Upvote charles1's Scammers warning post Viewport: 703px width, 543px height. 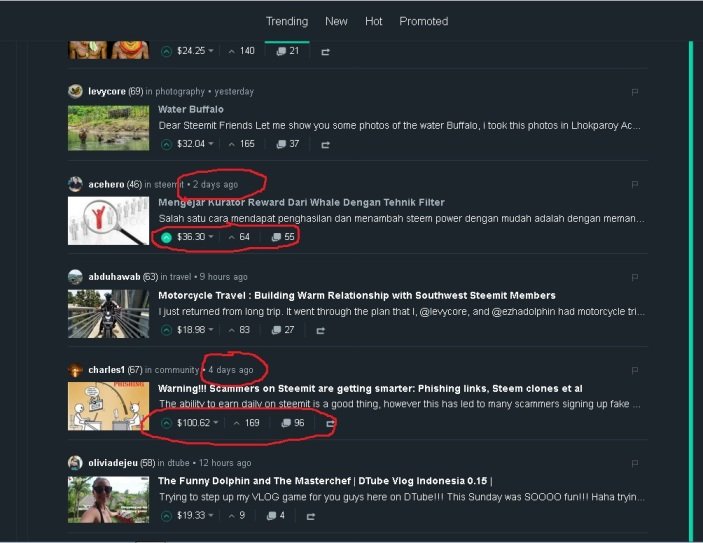166,423
